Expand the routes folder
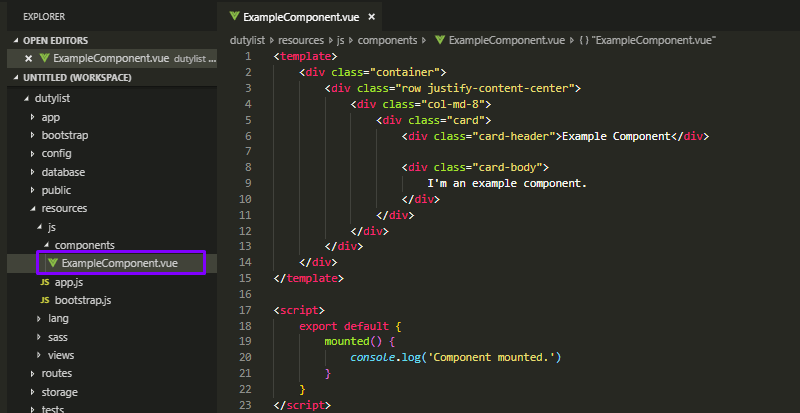 tap(33, 374)
